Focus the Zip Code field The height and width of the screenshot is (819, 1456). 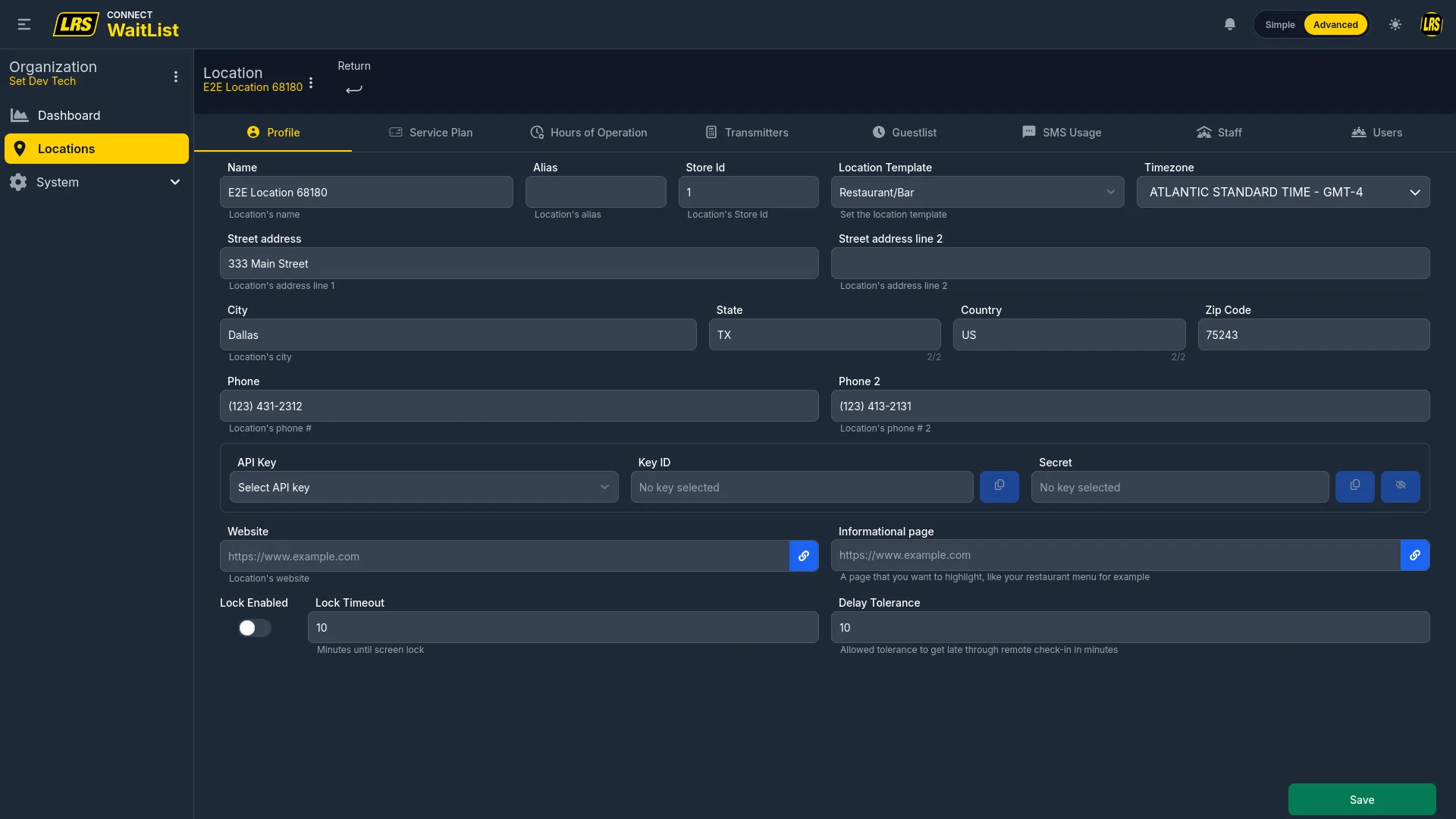pos(1313,334)
